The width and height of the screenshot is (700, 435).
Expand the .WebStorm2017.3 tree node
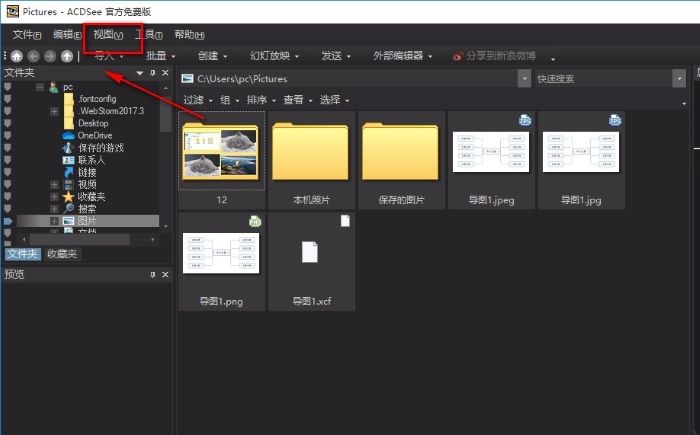[x=54, y=111]
